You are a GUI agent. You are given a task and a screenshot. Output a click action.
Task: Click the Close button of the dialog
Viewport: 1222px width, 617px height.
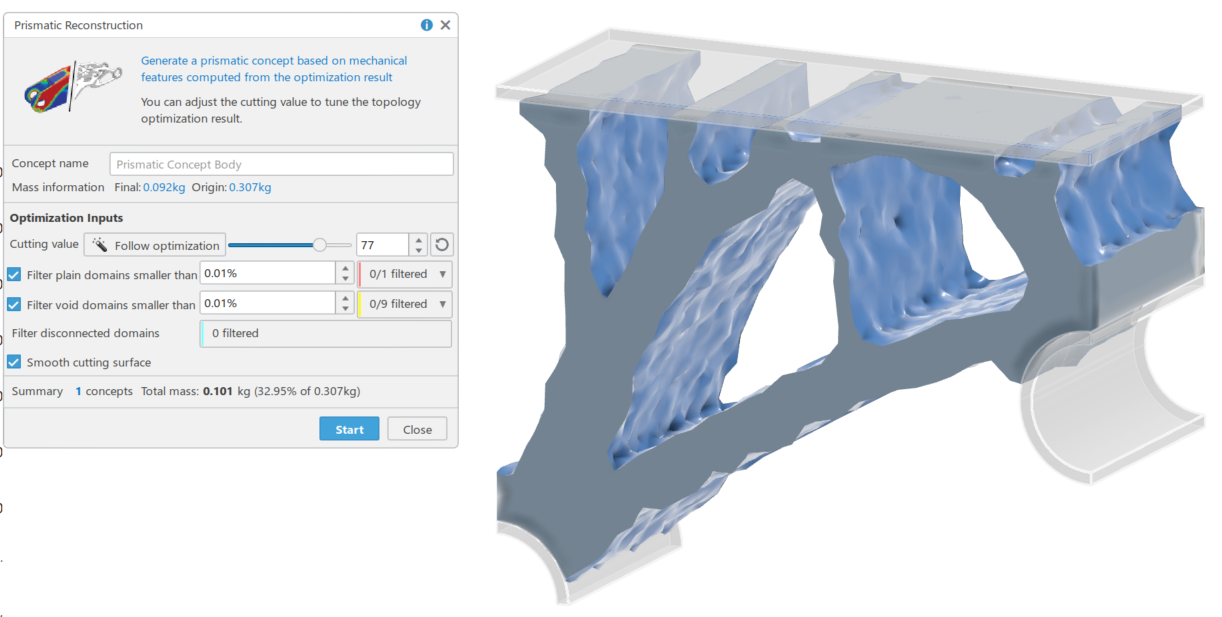pyautogui.click(x=417, y=428)
